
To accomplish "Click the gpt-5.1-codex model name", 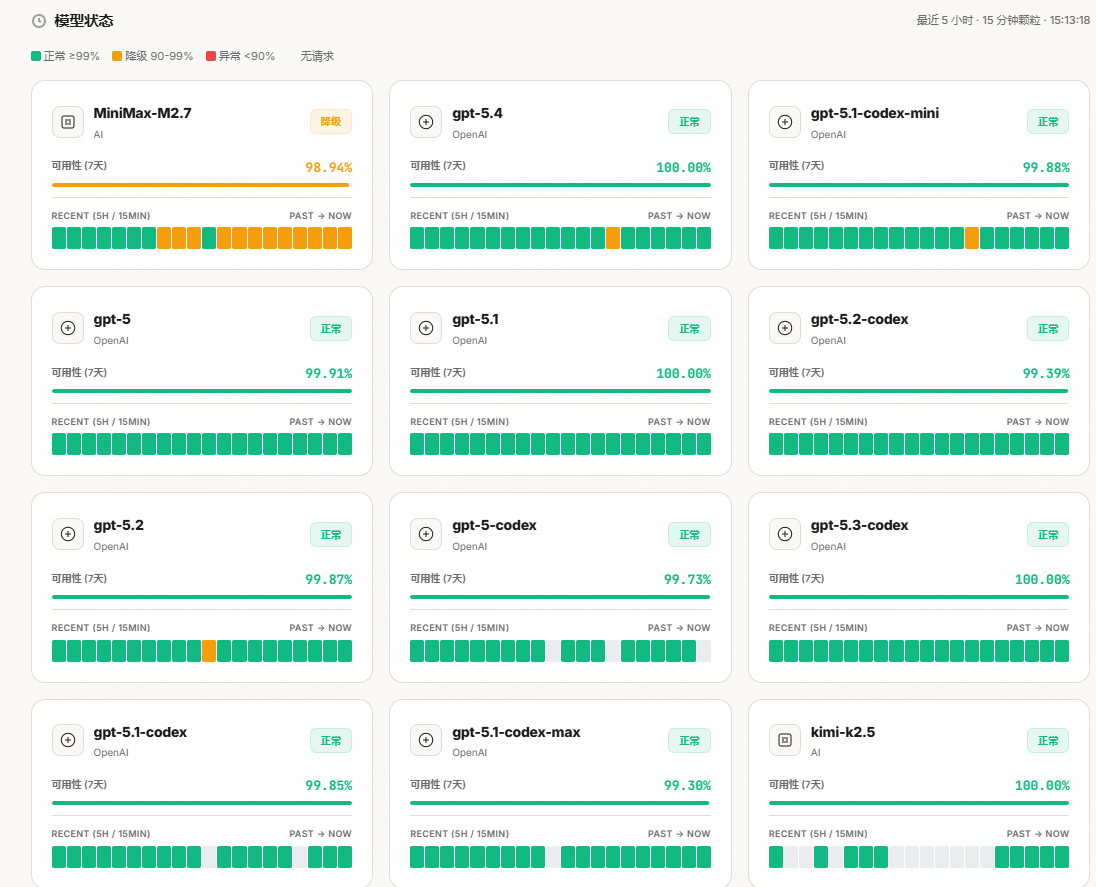I will tap(140, 732).
